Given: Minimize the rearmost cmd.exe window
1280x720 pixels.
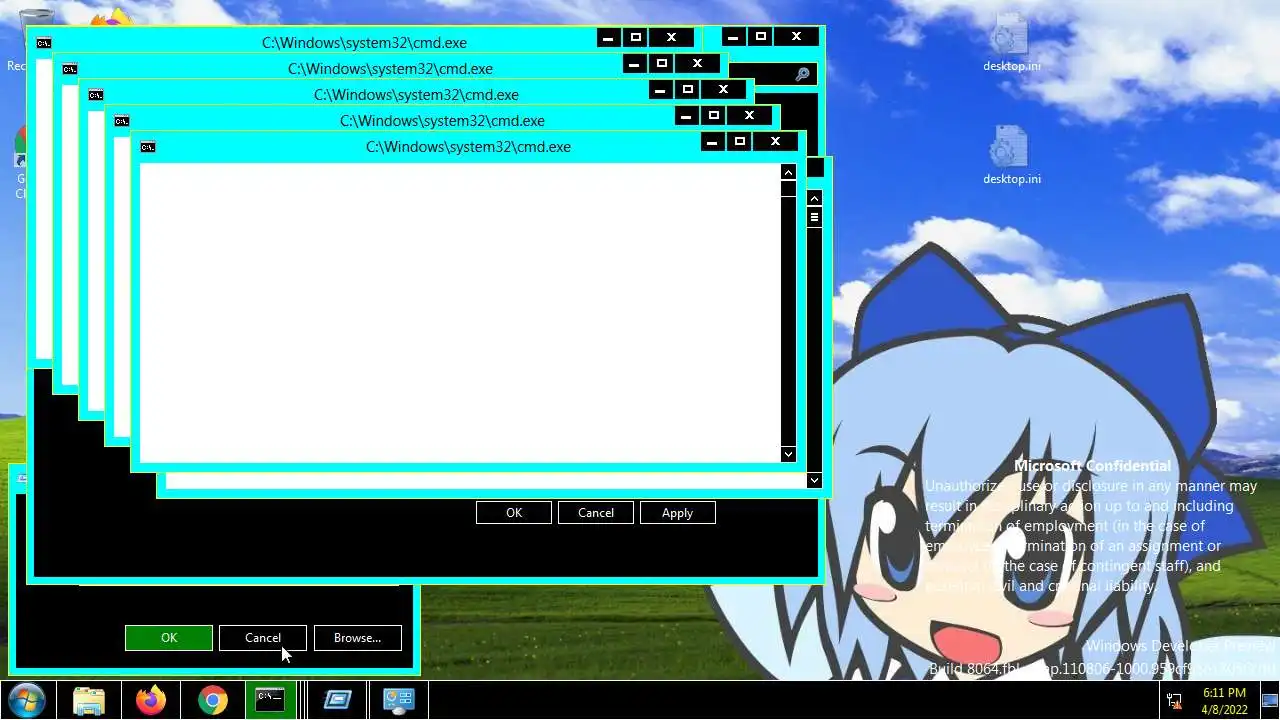Looking at the screenshot, I should click(x=608, y=38).
